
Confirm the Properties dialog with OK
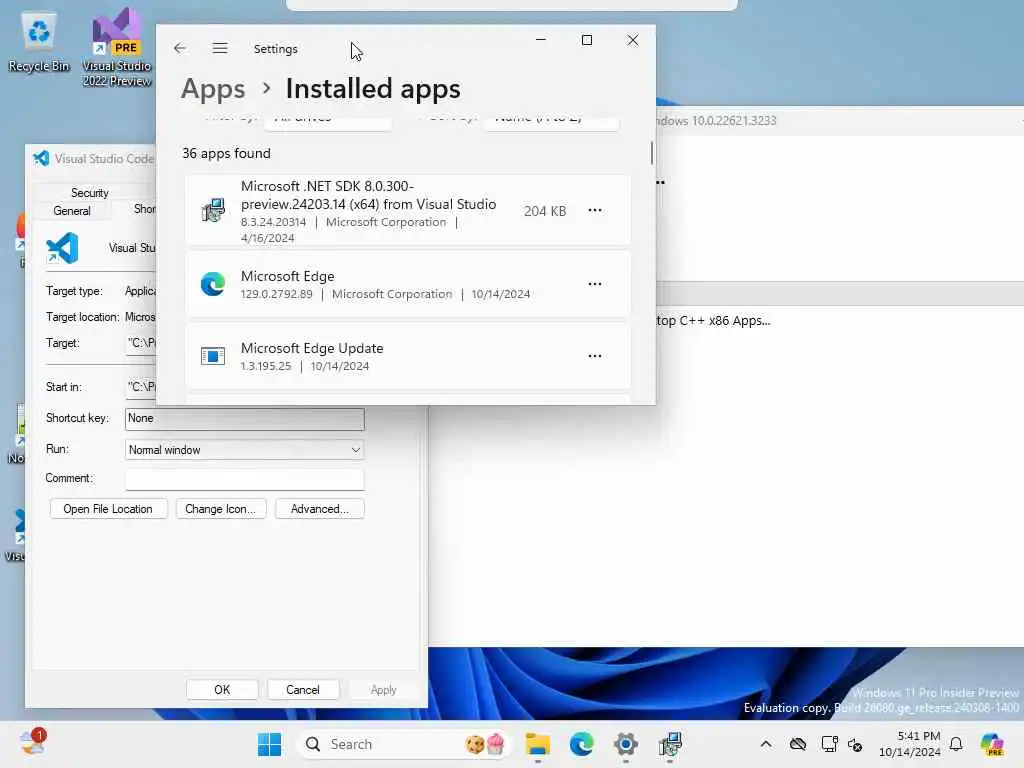click(222, 690)
